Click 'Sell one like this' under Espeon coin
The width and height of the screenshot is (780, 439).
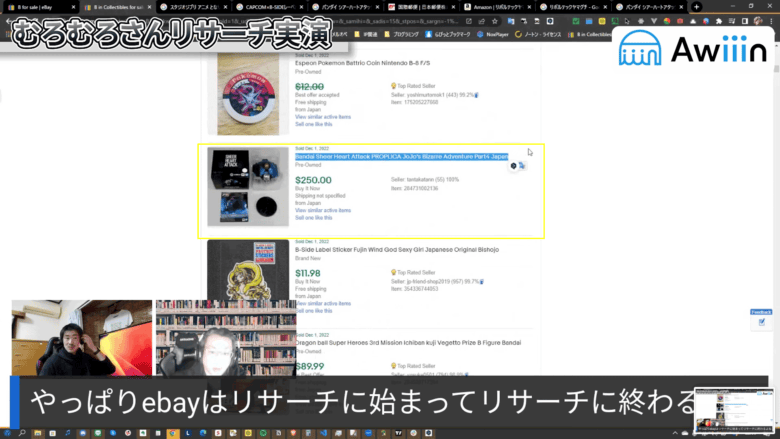[x=313, y=124]
